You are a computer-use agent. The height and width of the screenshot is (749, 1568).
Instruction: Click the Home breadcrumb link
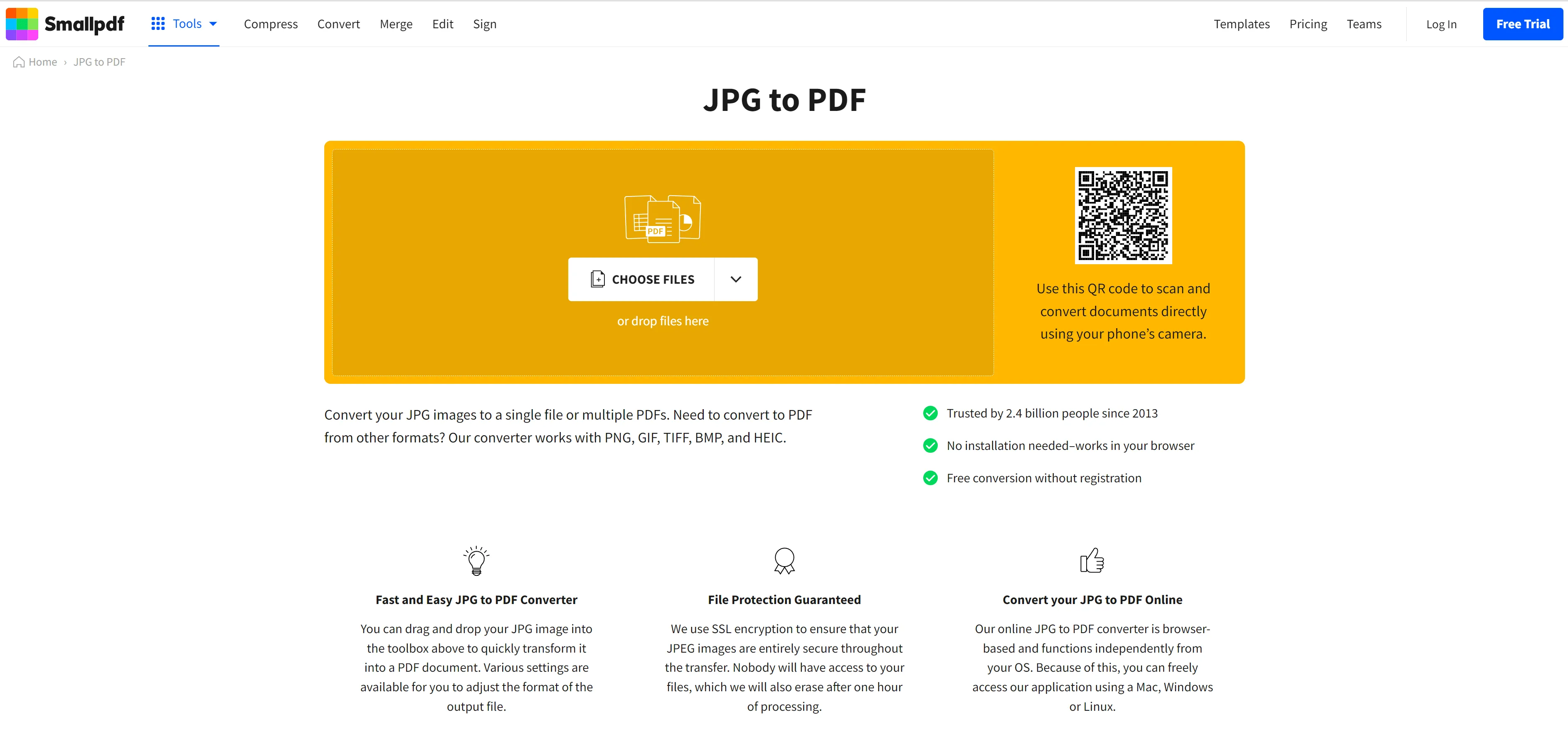pyautogui.click(x=35, y=62)
